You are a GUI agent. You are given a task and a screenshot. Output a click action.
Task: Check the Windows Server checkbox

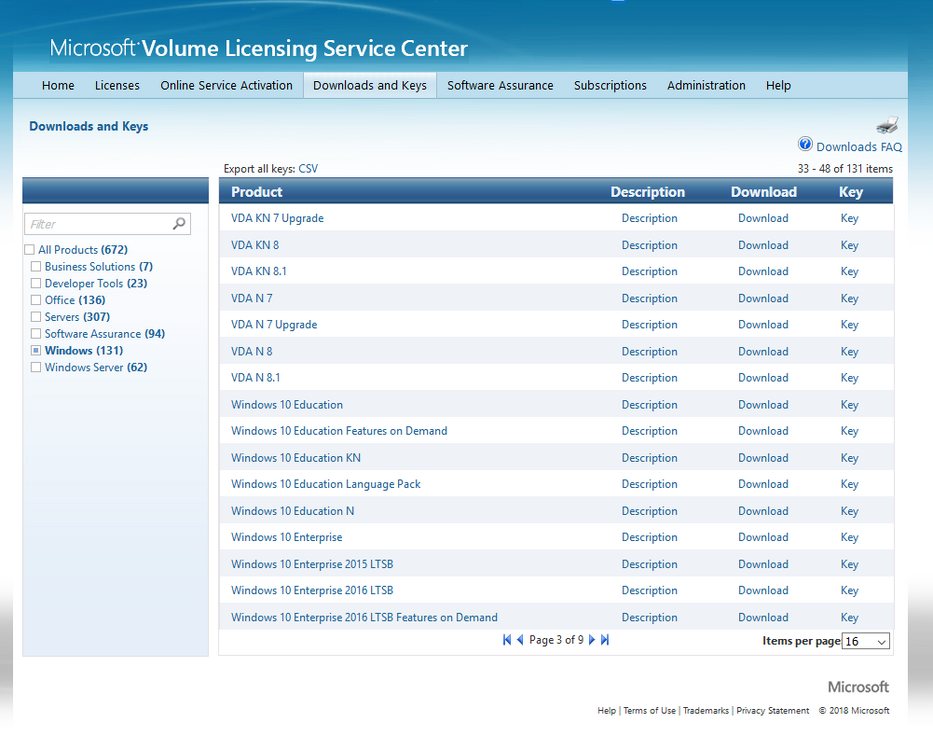(36, 367)
